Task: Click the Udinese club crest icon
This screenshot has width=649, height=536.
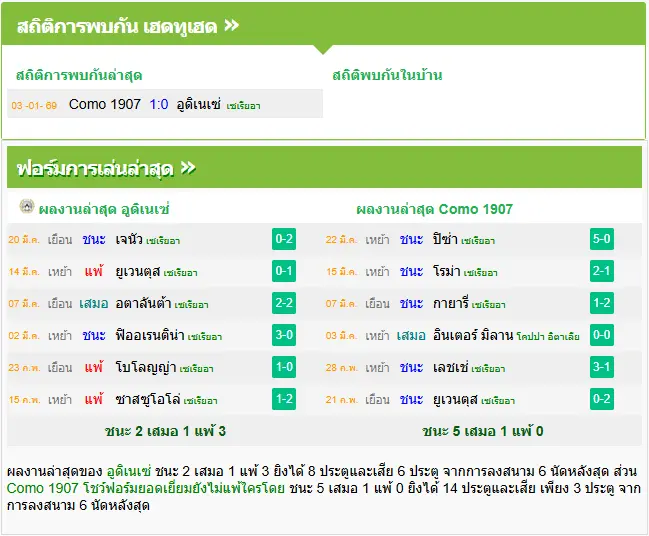Action: pyautogui.click(x=27, y=206)
